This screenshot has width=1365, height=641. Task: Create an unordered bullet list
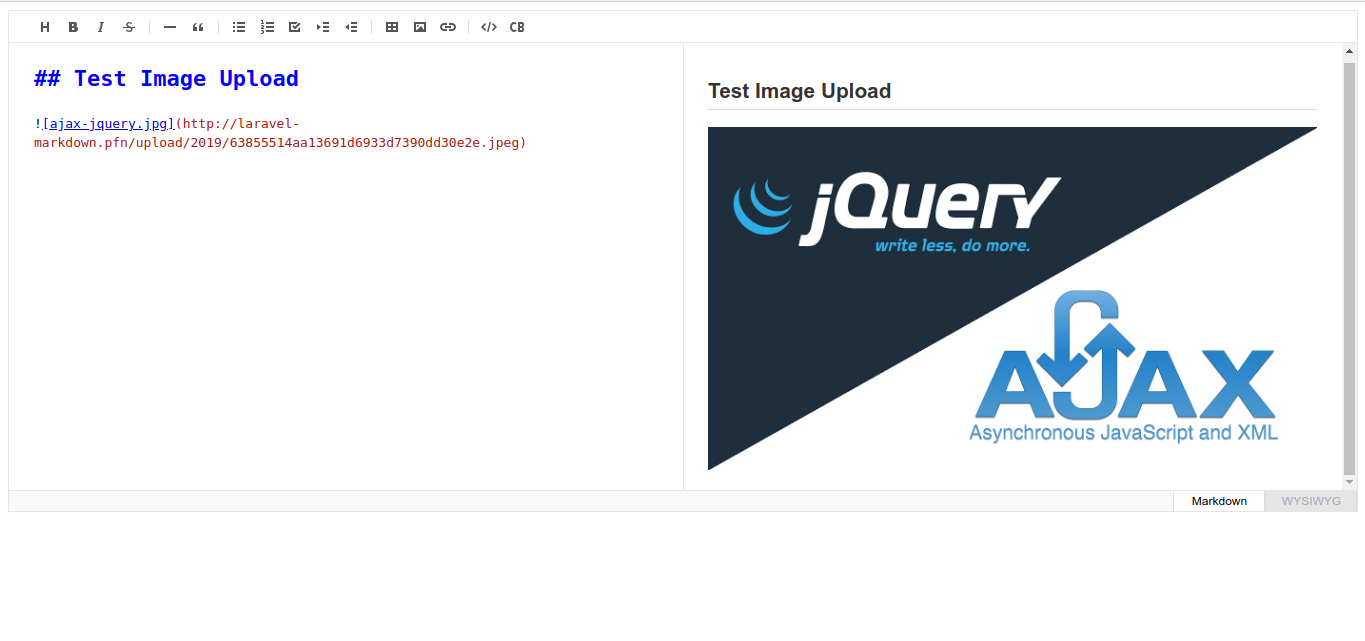239,27
